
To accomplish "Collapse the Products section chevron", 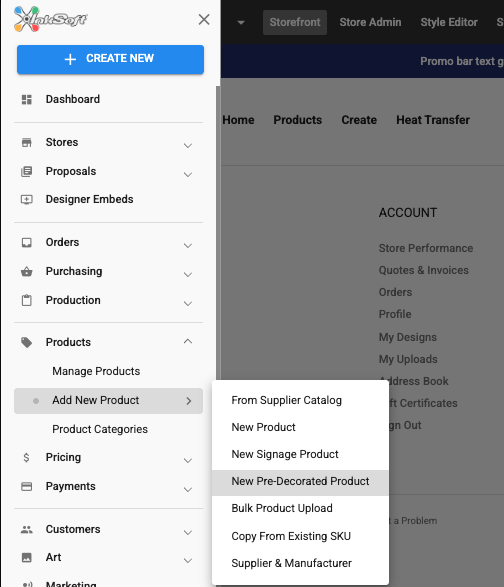I will pos(188,341).
